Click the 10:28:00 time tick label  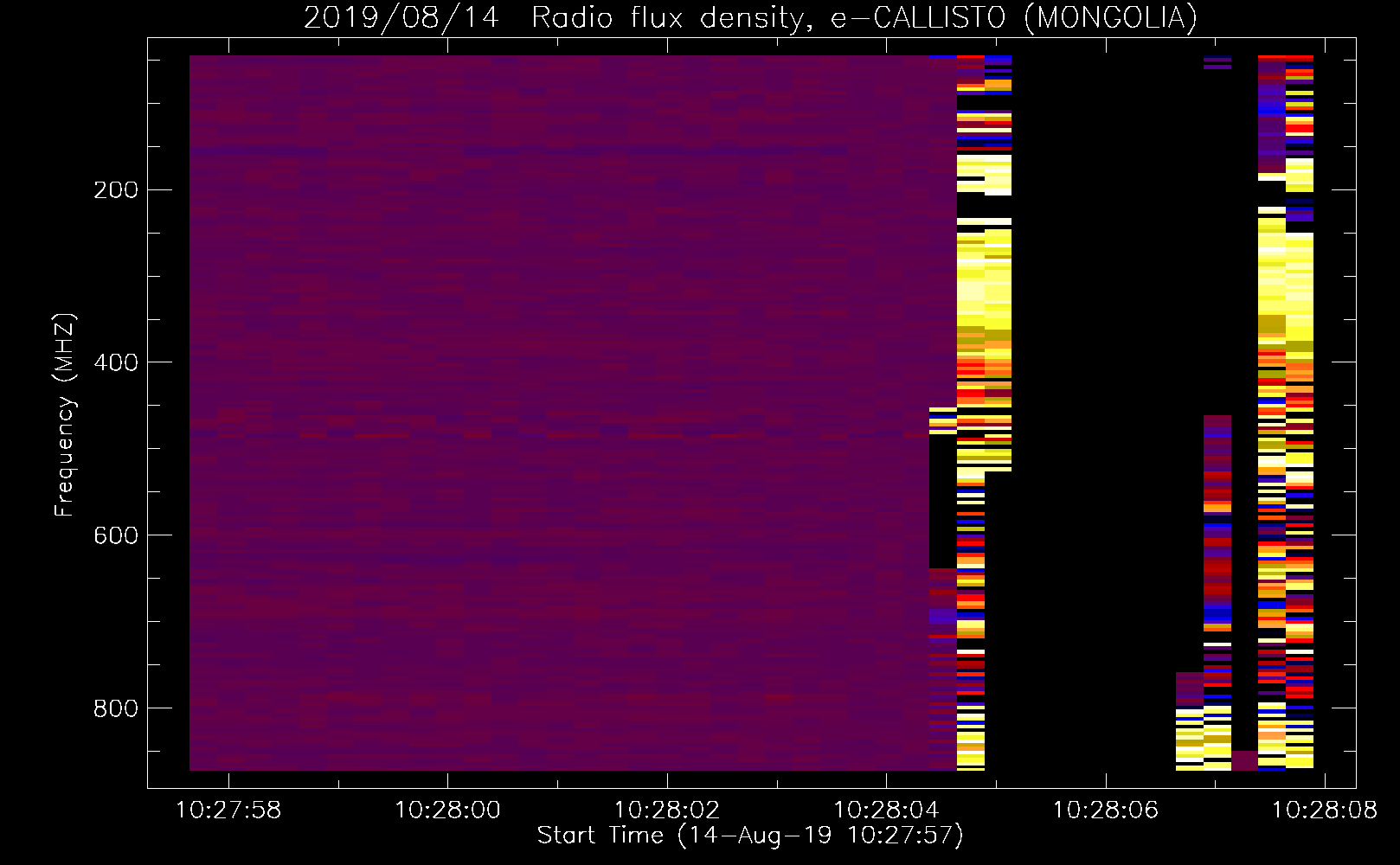click(447, 811)
